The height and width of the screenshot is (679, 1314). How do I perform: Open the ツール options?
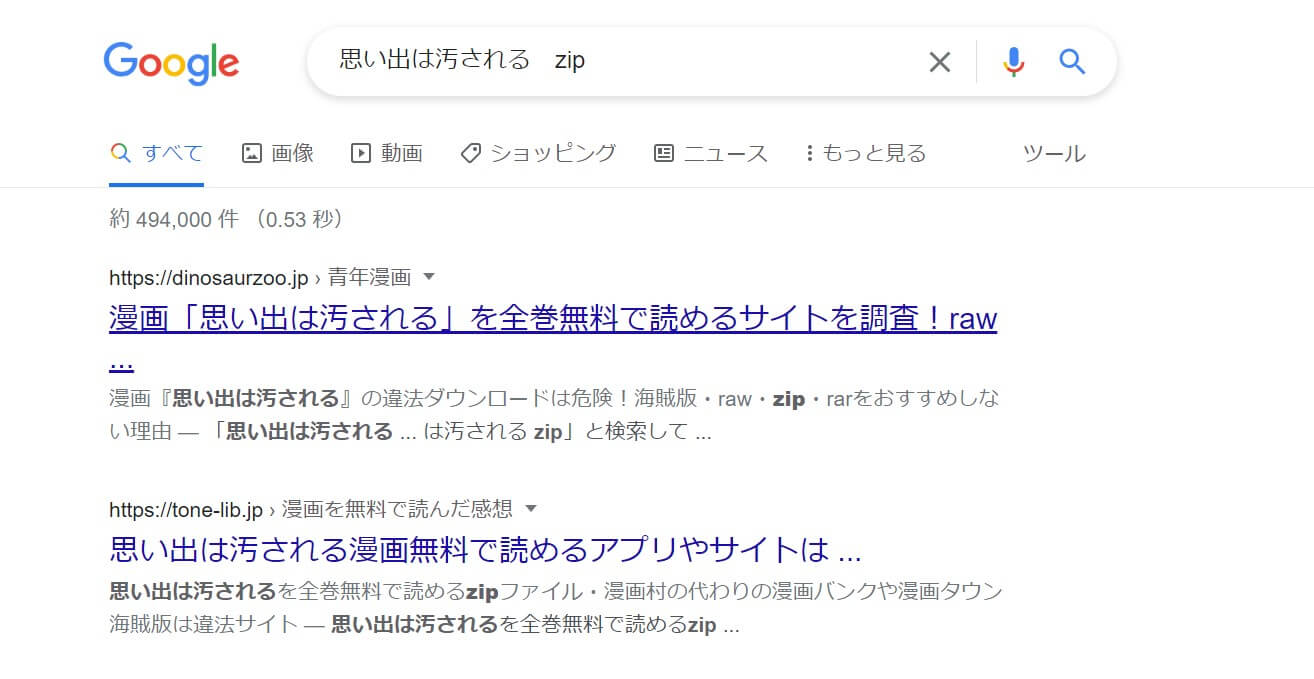tap(1054, 153)
